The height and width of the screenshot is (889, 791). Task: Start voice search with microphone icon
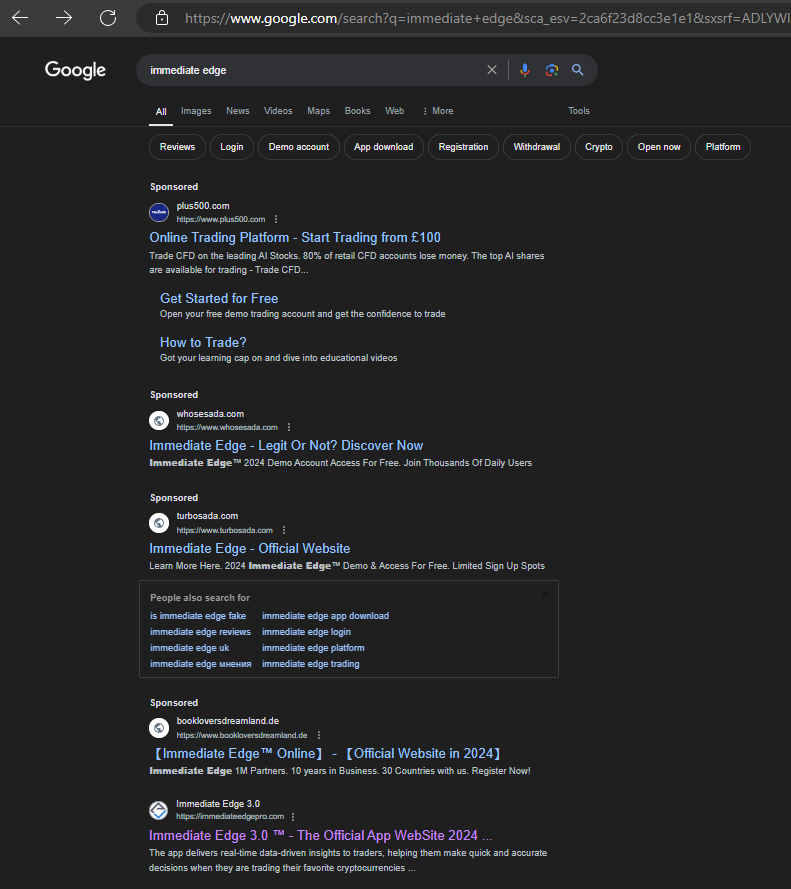tap(525, 70)
